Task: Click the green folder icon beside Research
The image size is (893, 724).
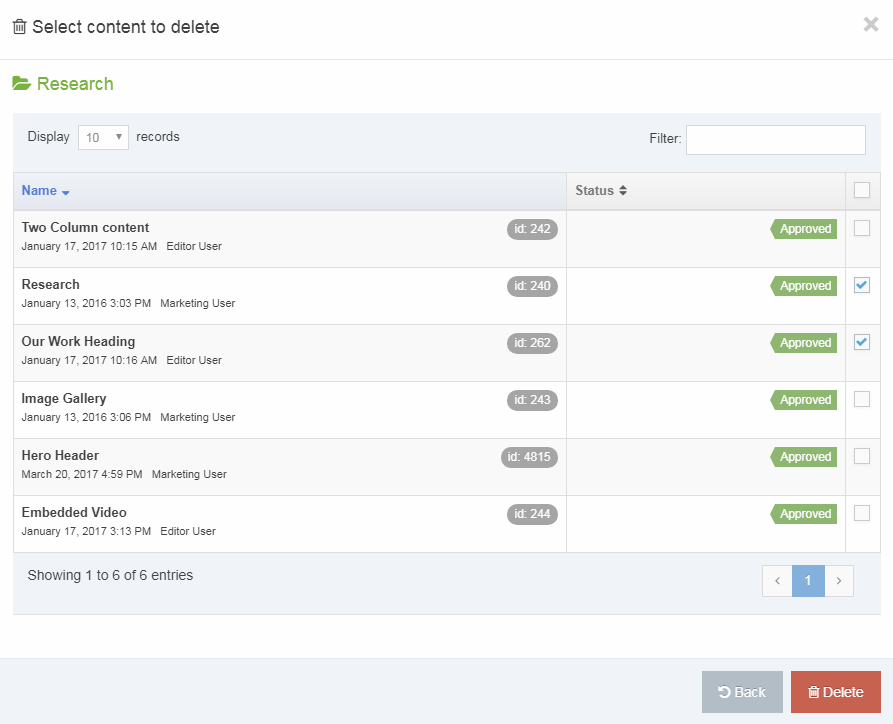Action: point(21,84)
